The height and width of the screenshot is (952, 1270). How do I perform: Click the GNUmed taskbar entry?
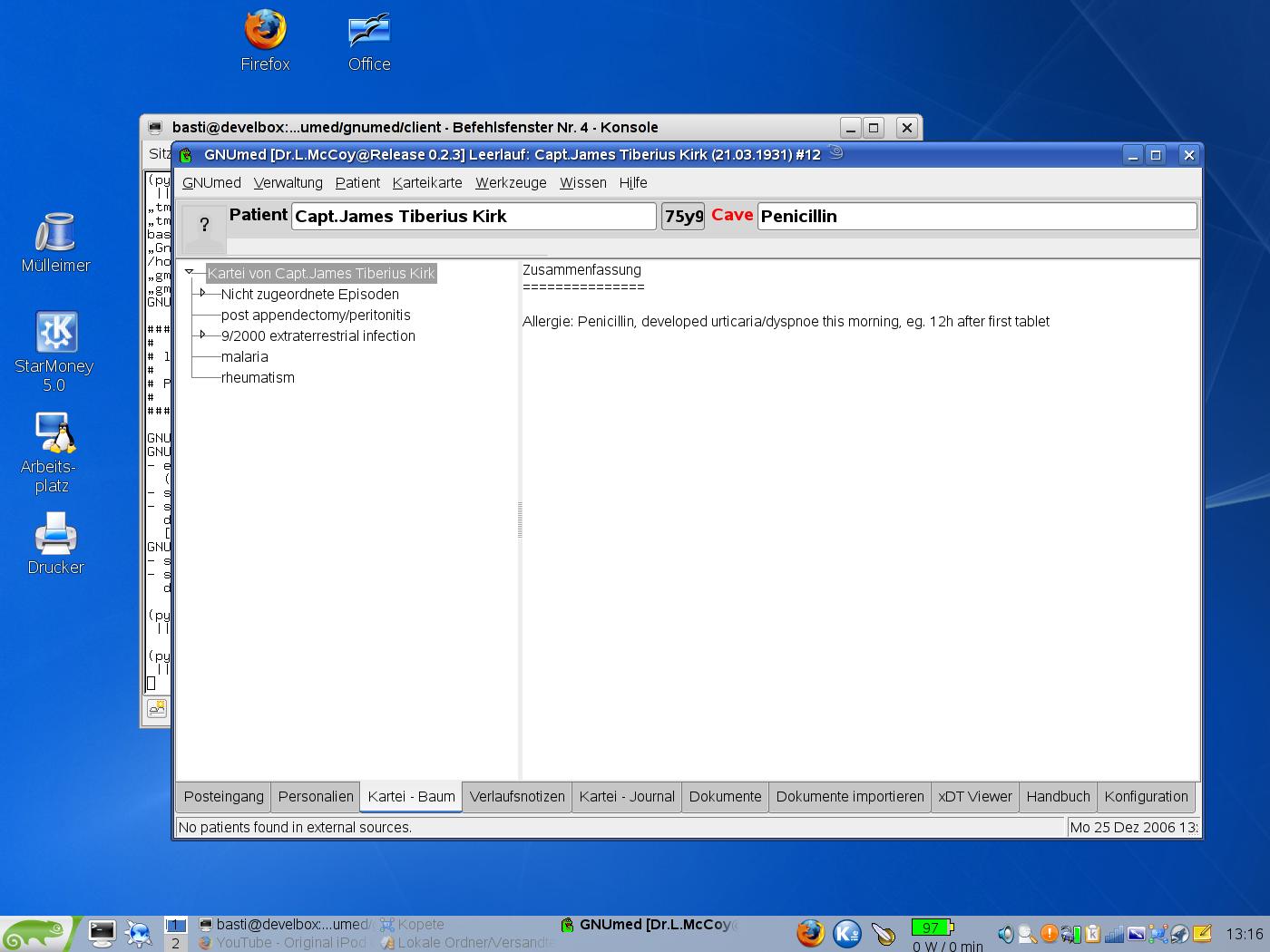(650, 925)
